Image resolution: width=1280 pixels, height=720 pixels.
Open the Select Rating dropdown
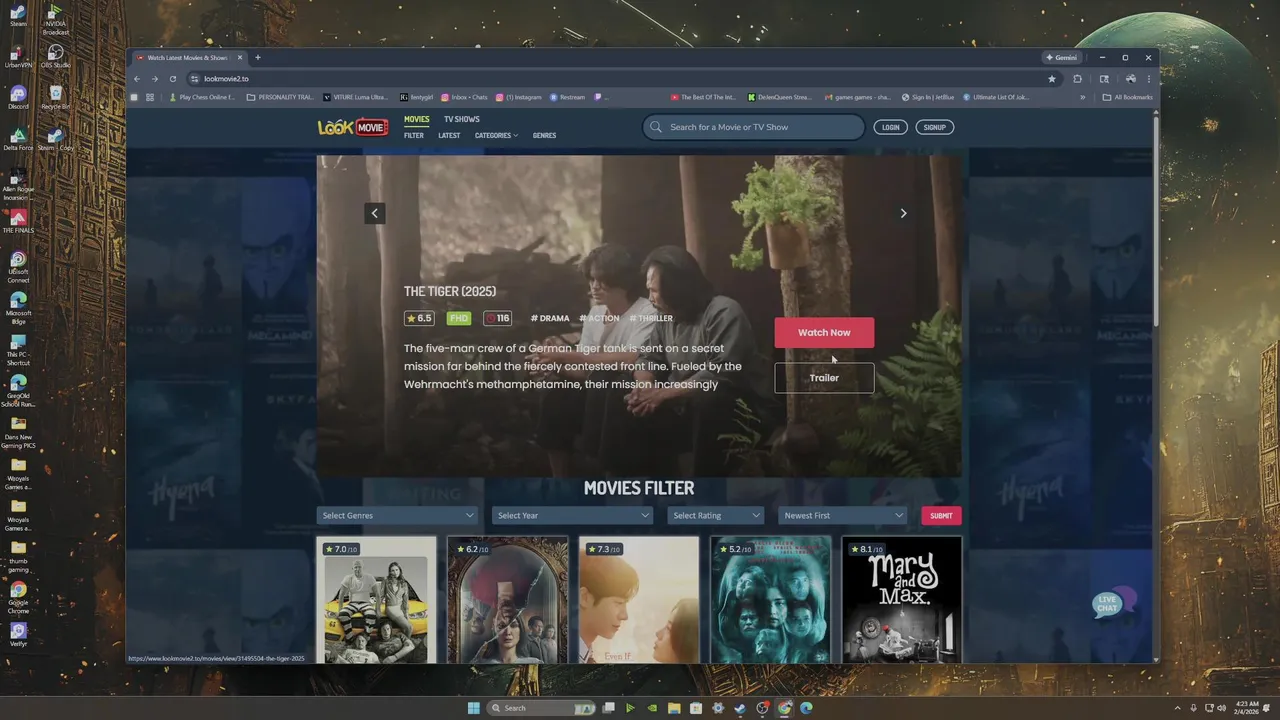coord(715,516)
